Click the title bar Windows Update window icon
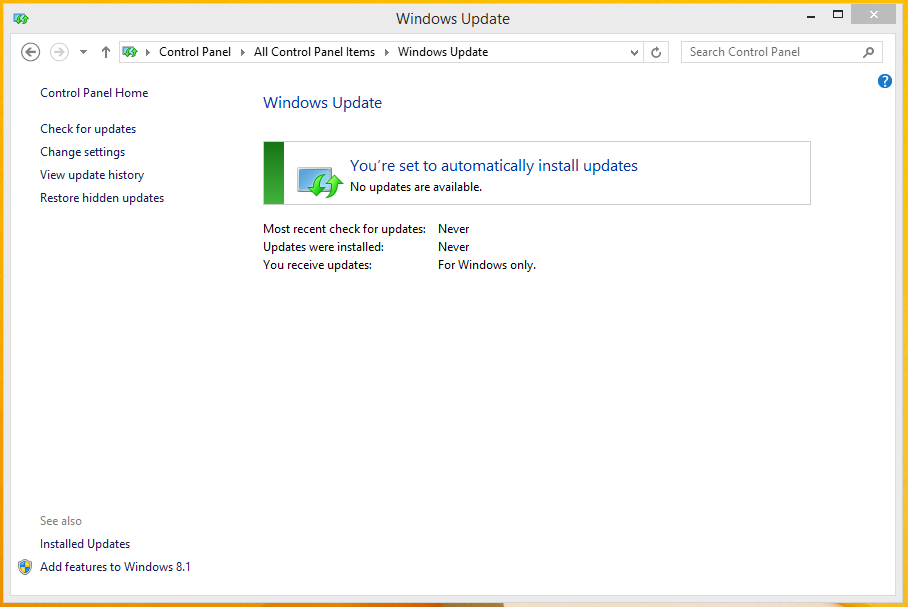 21,19
